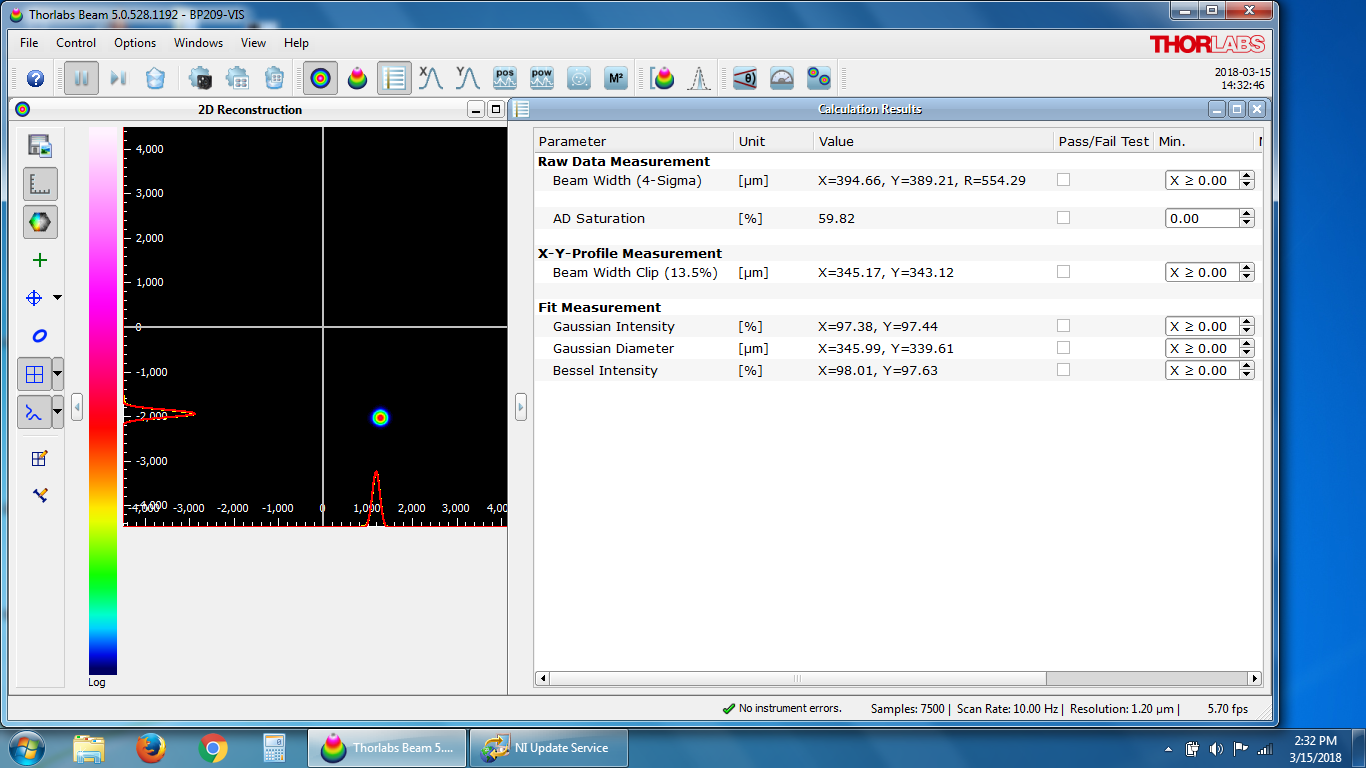This screenshot has width=1366, height=768.
Task: Toggle the Calculation Results list icon
Action: pyautogui.click(x=394, y=78)
